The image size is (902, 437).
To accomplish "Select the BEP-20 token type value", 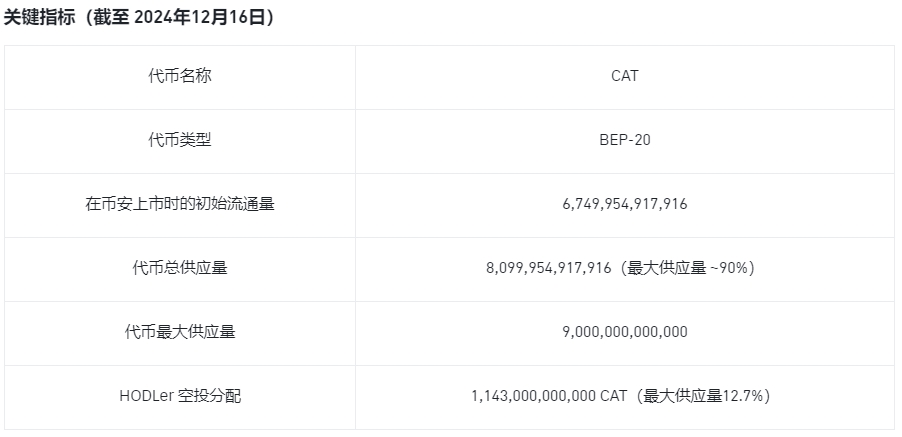I will click(x=624, y=140).
